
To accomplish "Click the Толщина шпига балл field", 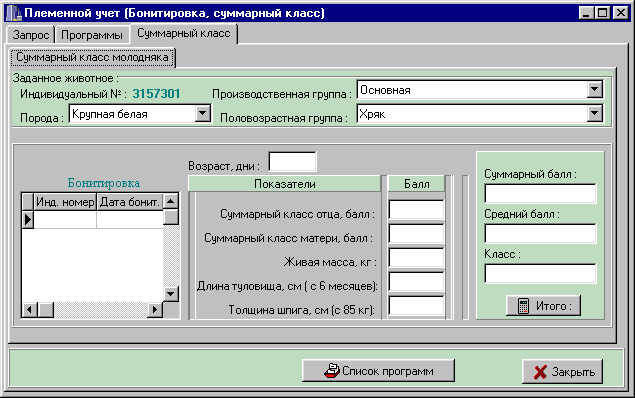I will point(416,306).
